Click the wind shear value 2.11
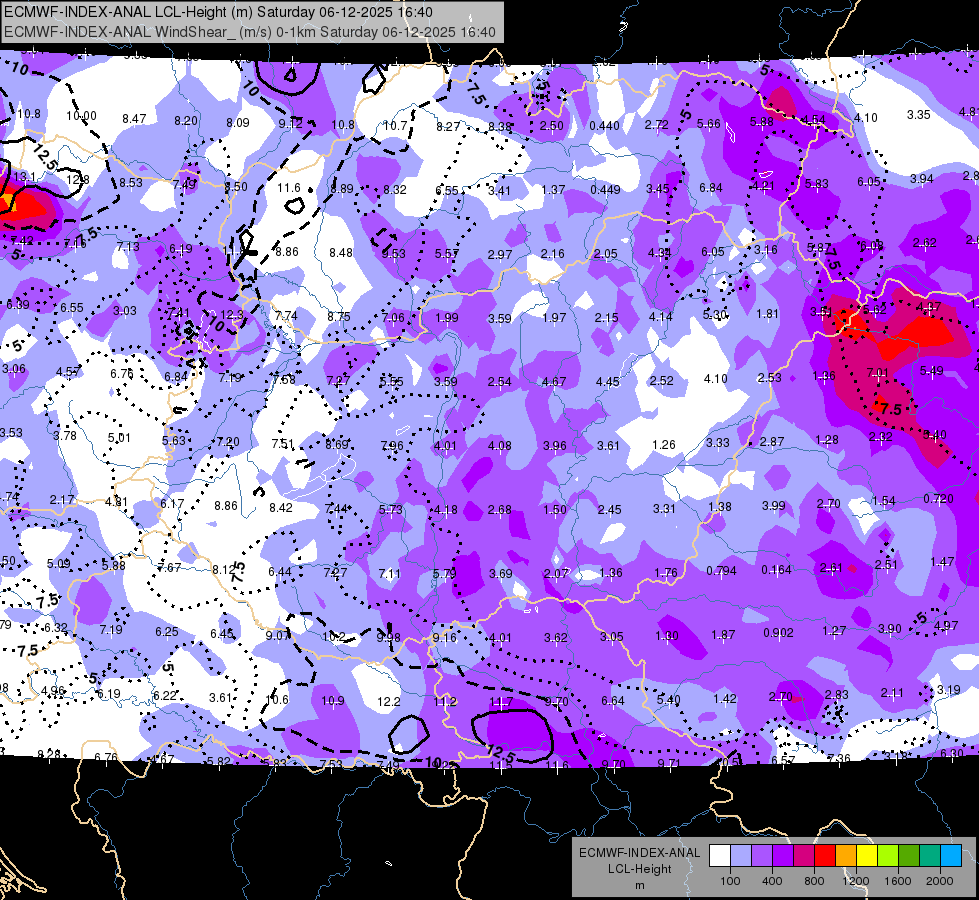 [x=892, y=692]
